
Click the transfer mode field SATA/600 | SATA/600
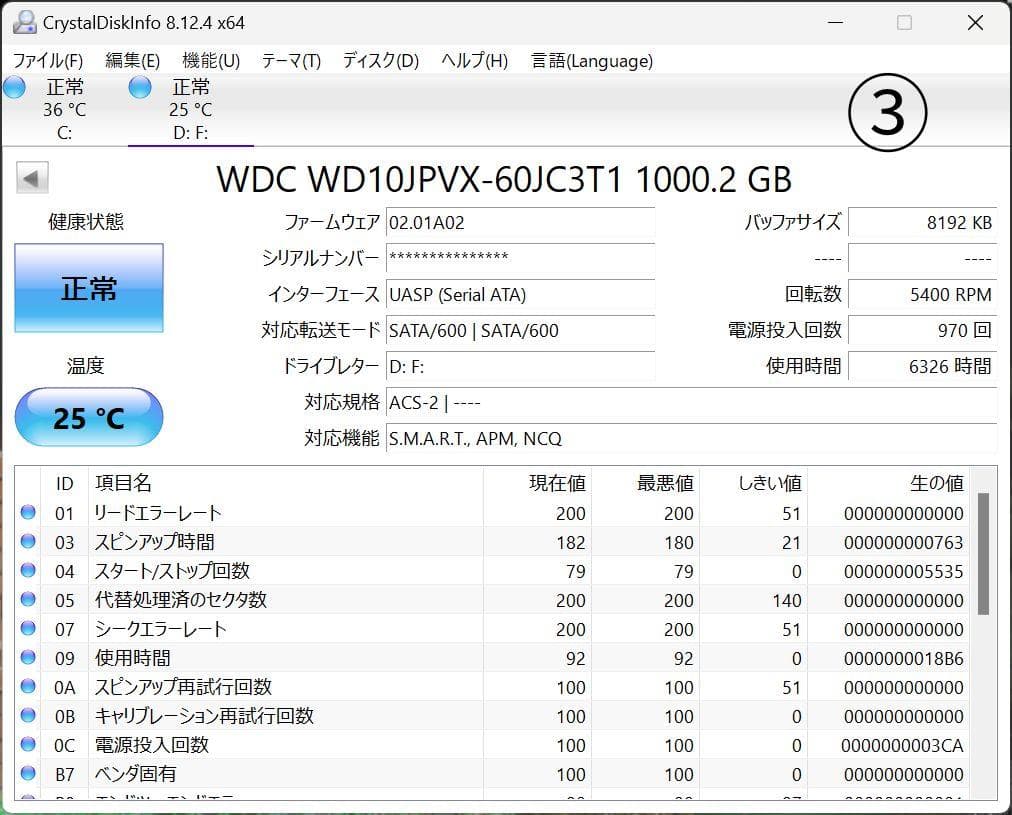pyautogui.click(x=520, y=330)
